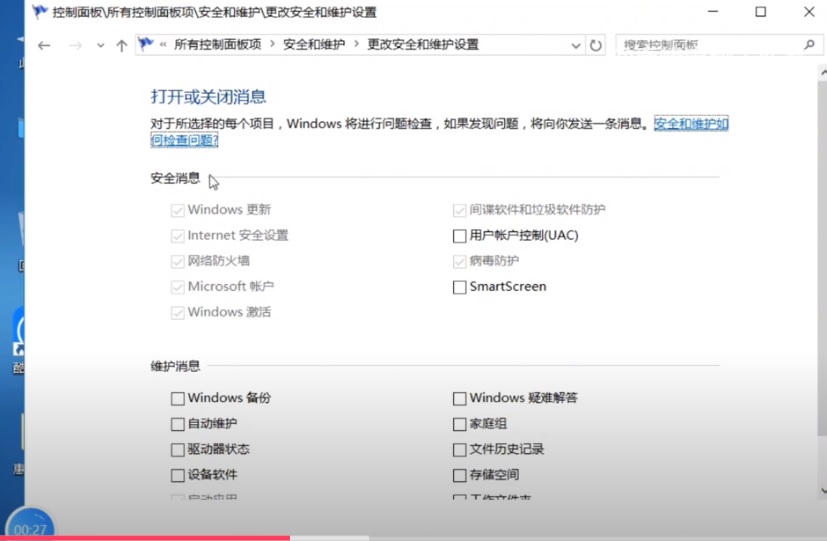Click the greyed 间谍软件和垃圾软件防护 checkbox

459,210
